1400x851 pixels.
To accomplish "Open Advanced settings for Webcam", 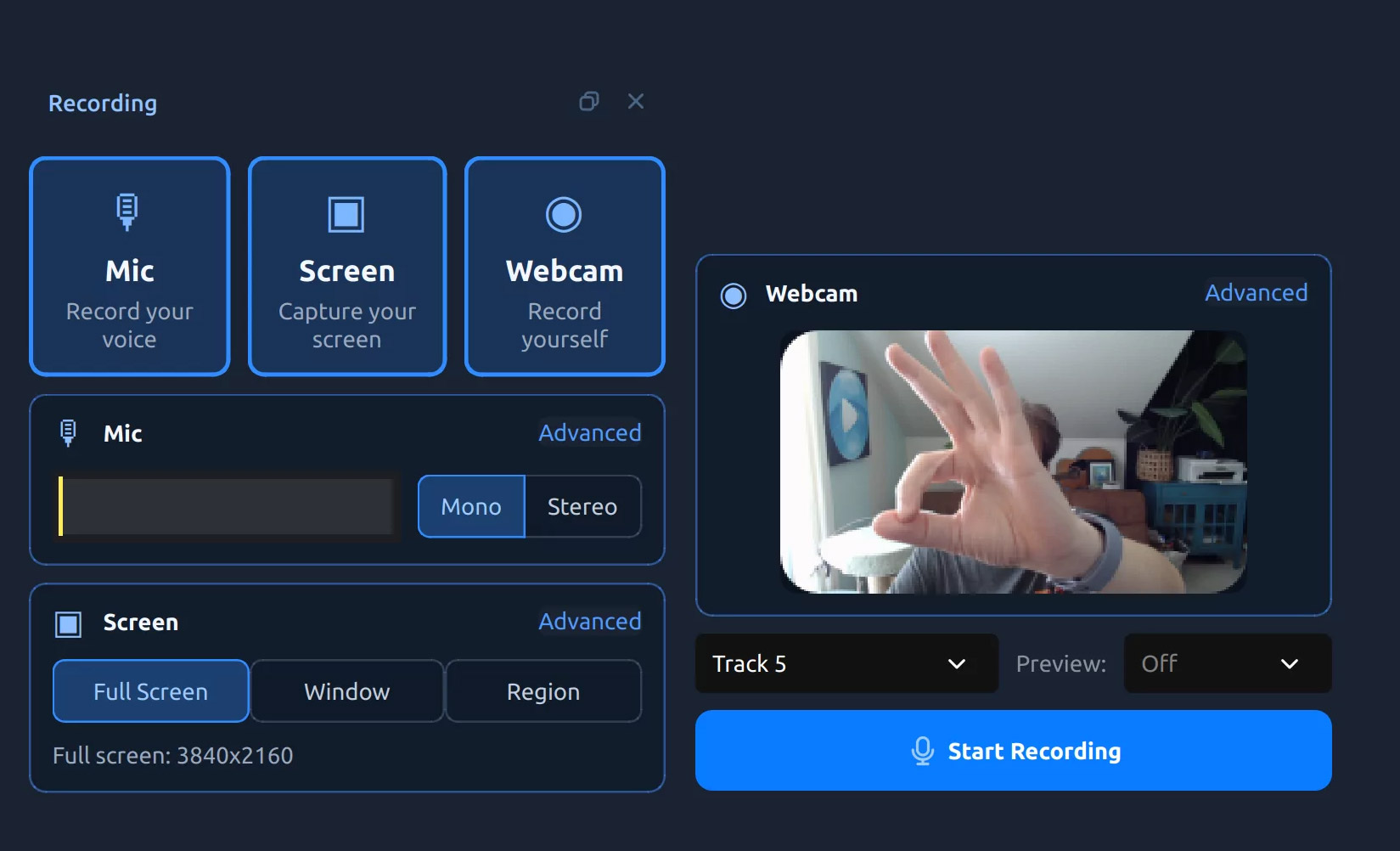I will point(1257,293).
